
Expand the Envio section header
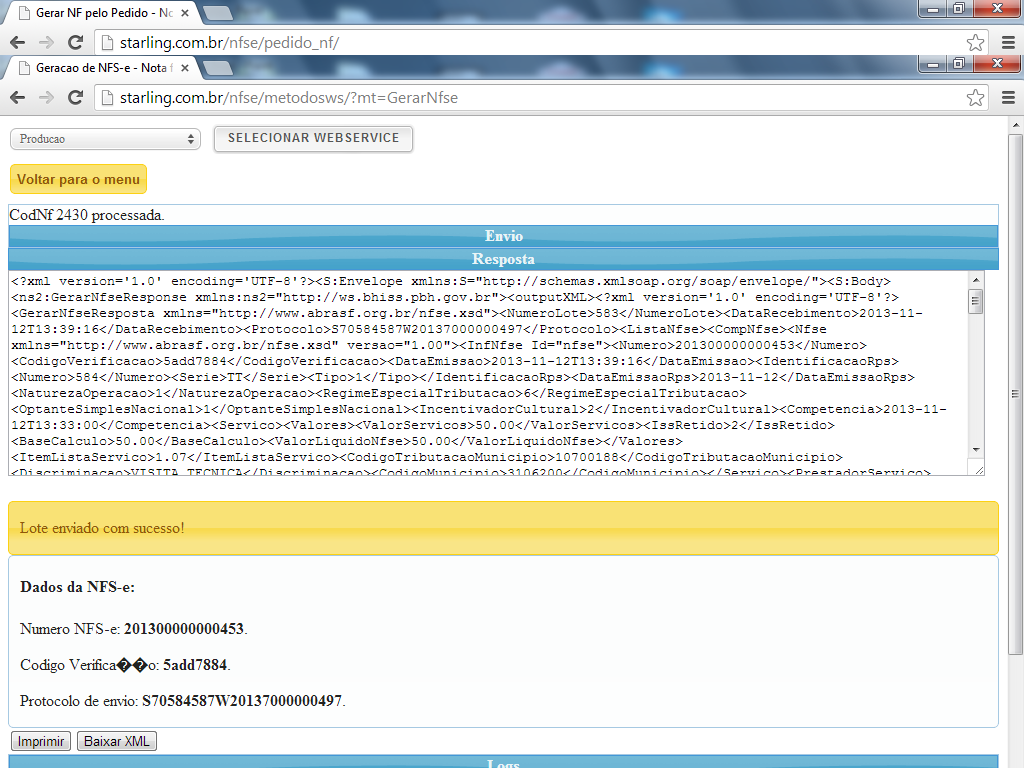pyautogui.click(x=504, y=236)
